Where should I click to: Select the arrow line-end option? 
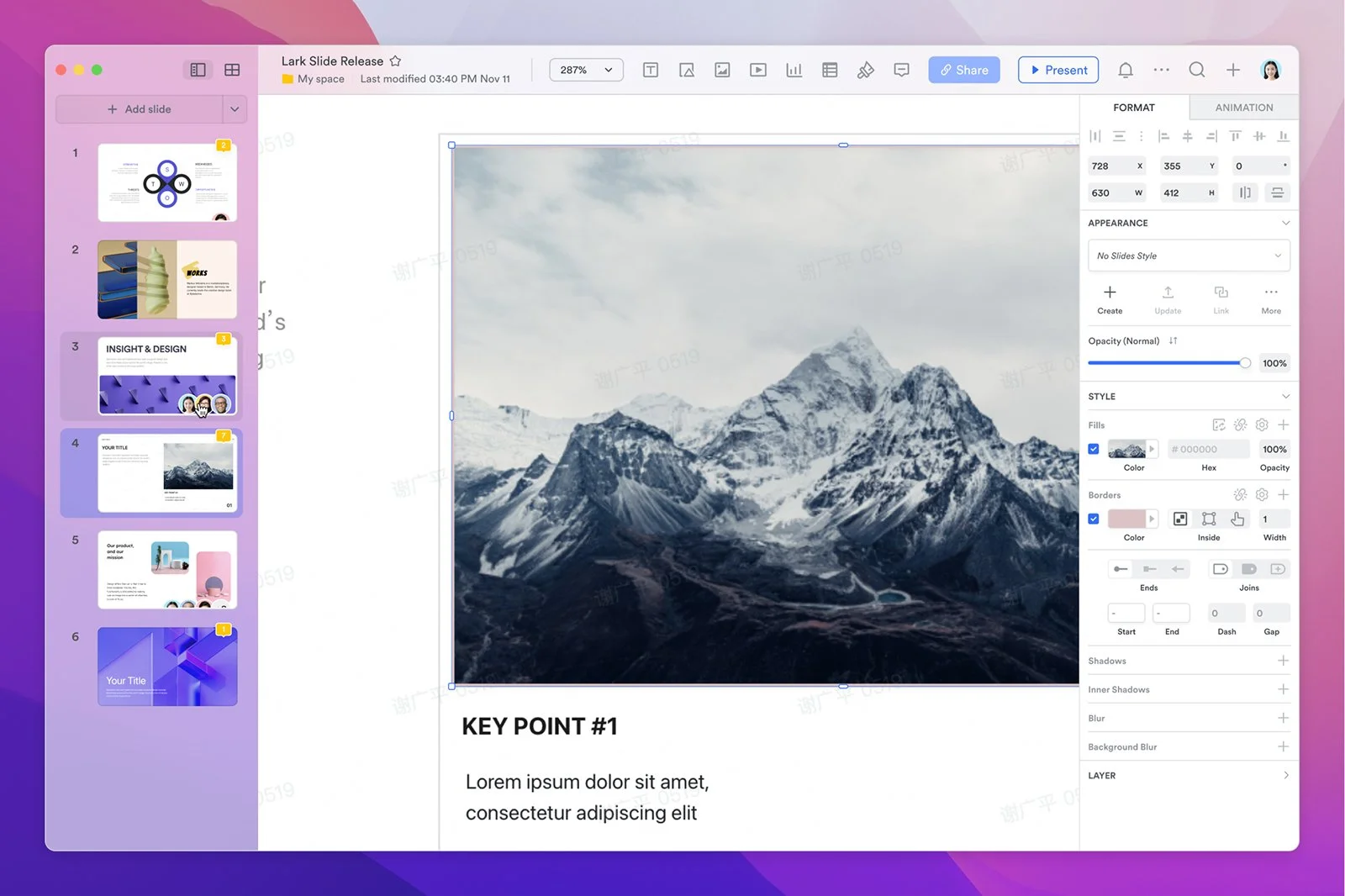point(1178,569)
